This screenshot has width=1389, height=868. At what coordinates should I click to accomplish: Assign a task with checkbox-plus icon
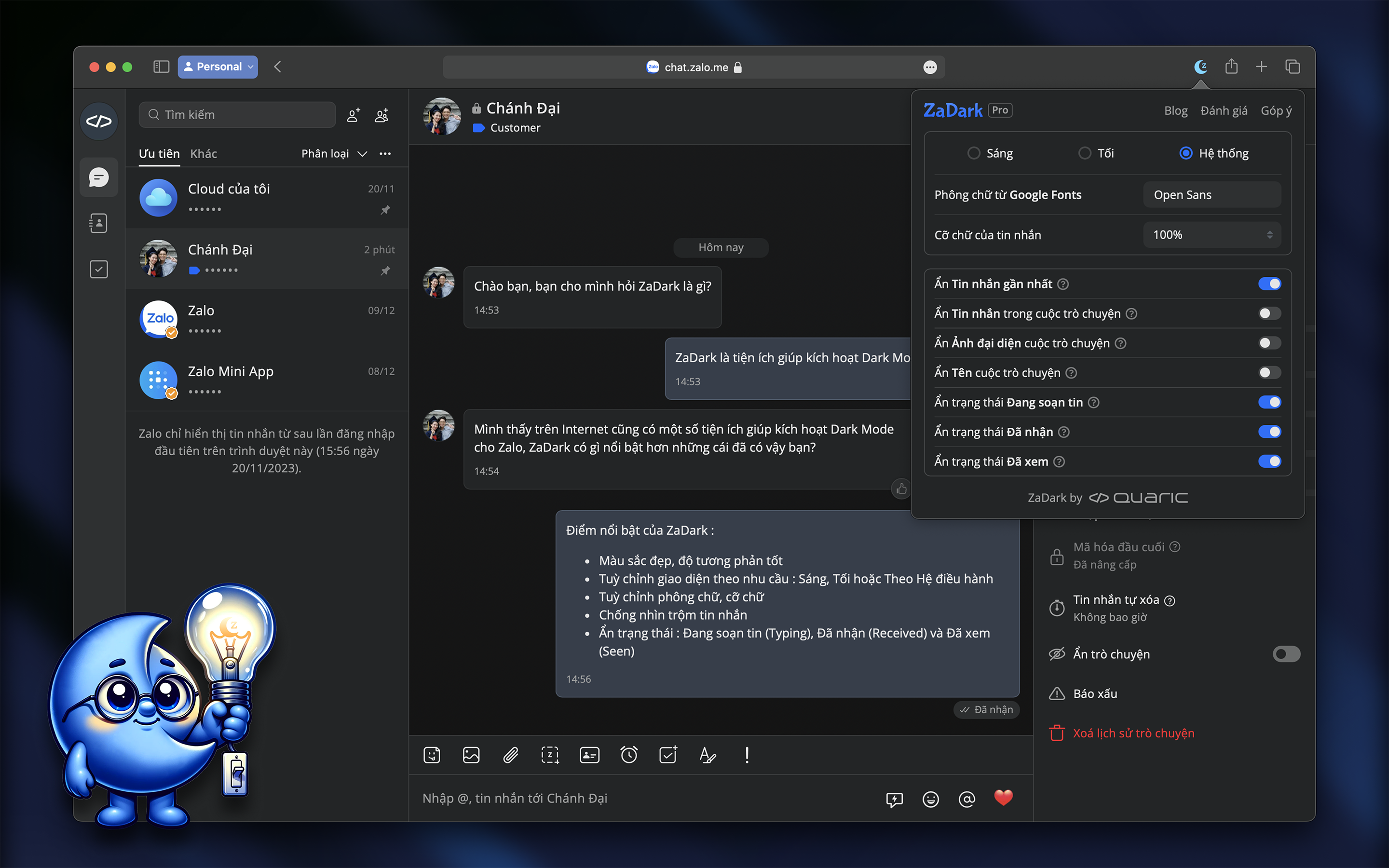[x=668, y=755]
